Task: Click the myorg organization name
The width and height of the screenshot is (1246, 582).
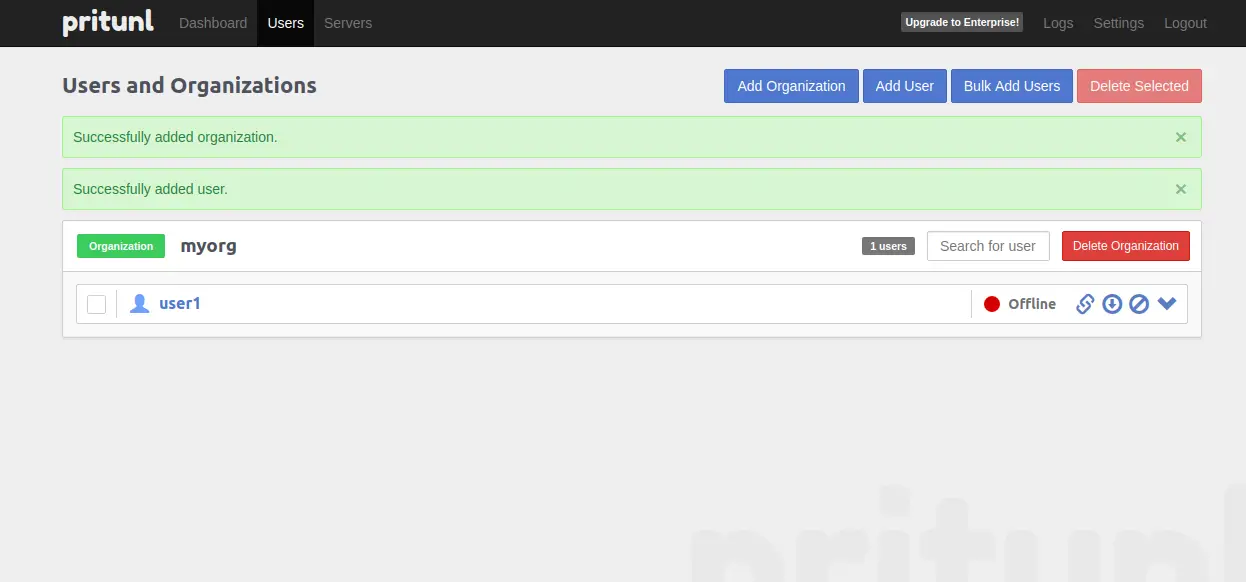Action: point(208,246)
